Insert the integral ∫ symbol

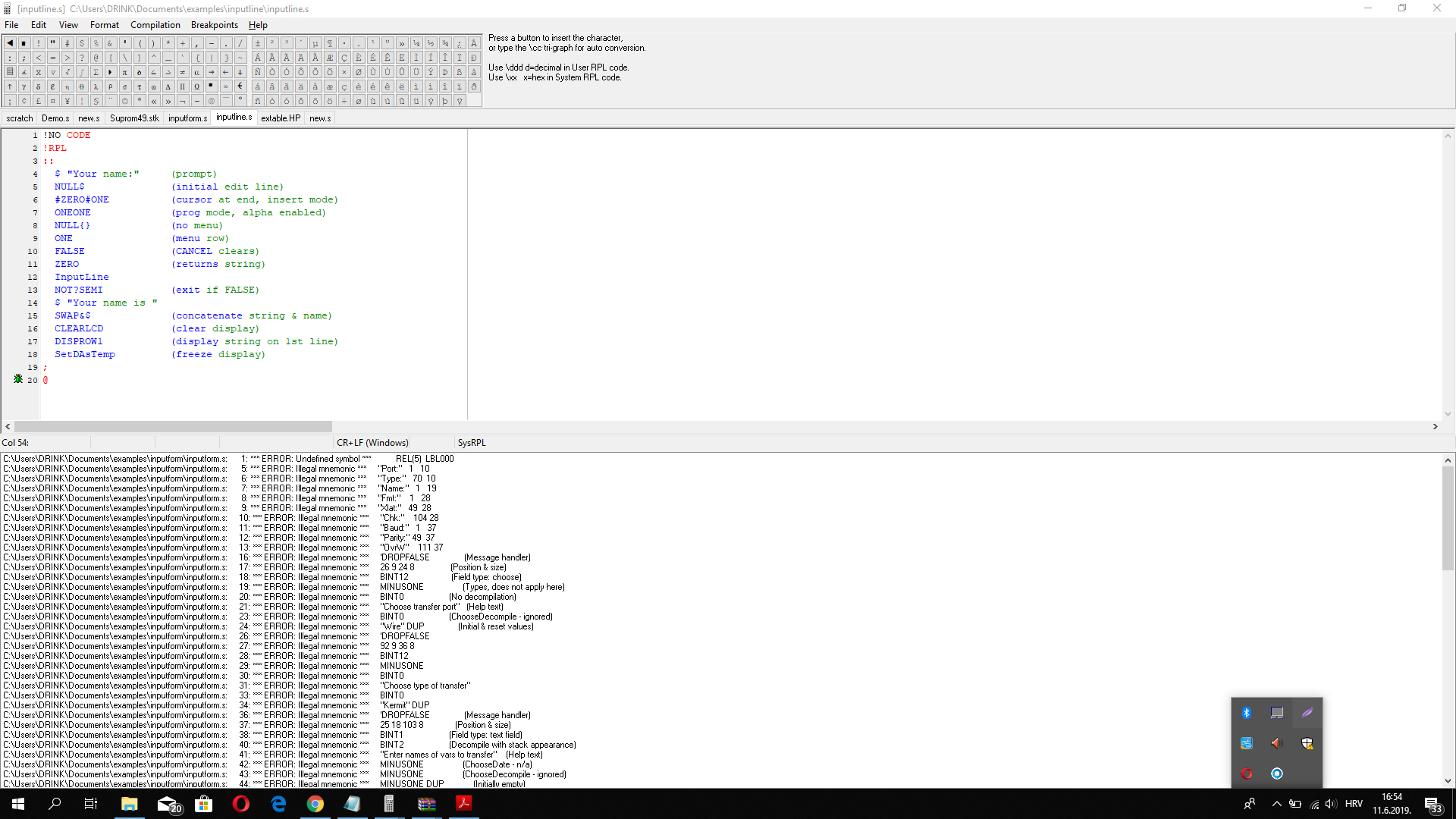click(x=81, y=72)
